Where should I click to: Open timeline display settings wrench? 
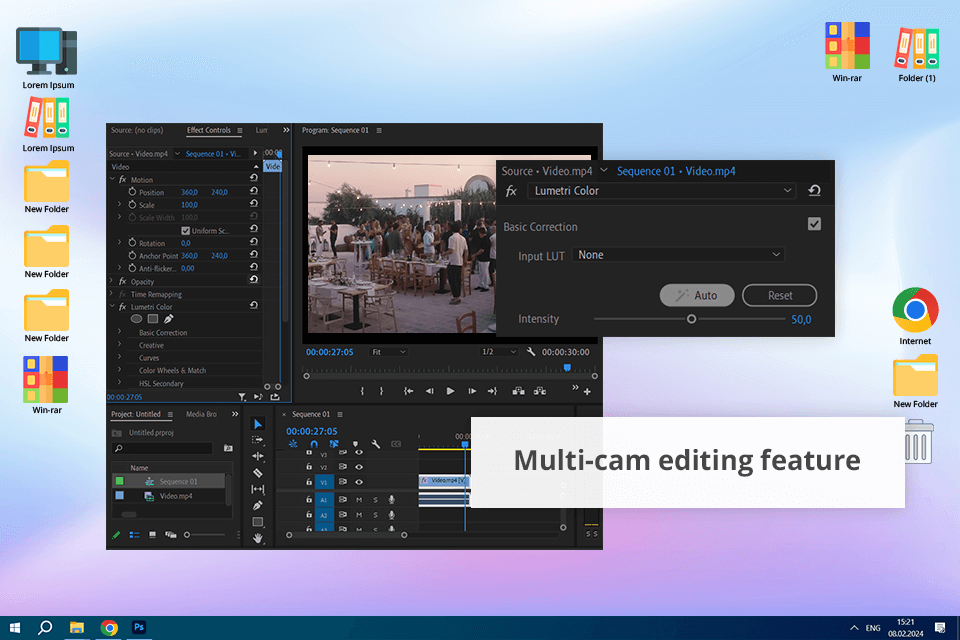(x=376, y=444)
